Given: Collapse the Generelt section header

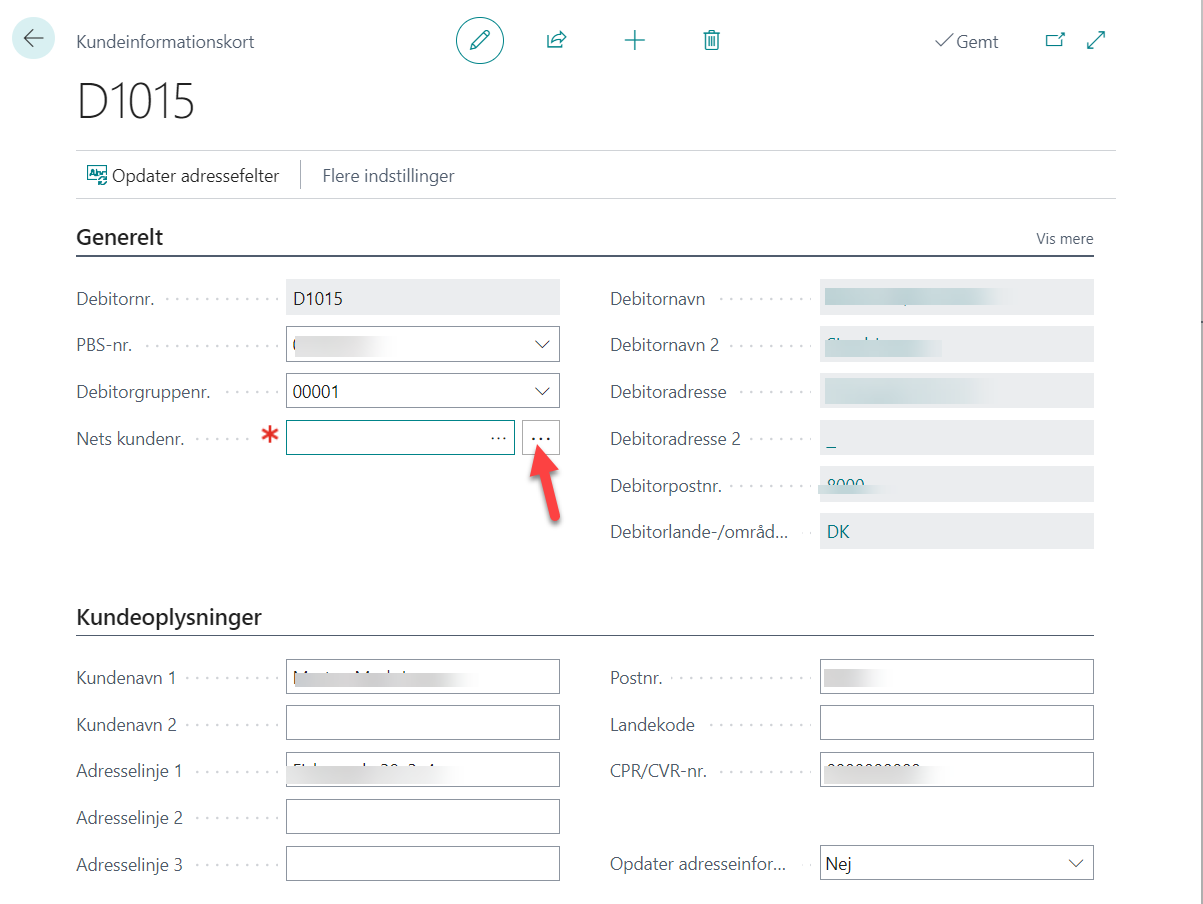Looking at the screenshot, I should click(x=120, y=237).
